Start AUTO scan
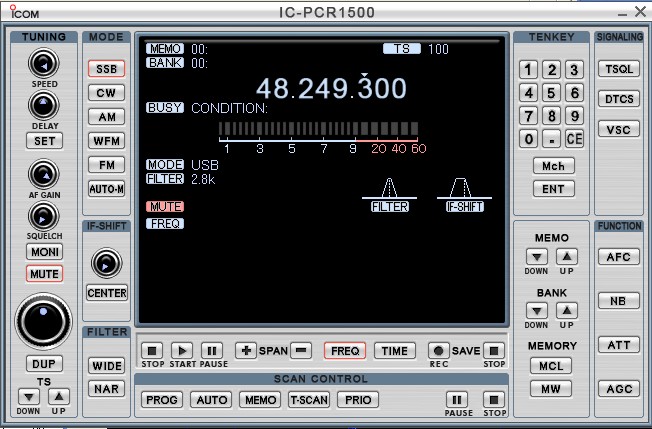This screenshot has width=652, height=429. coord(211,400)
